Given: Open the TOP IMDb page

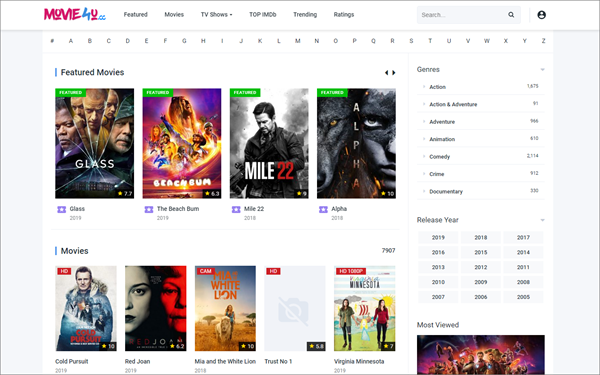Looking at the screenshot, I should [x=263, y=15].
